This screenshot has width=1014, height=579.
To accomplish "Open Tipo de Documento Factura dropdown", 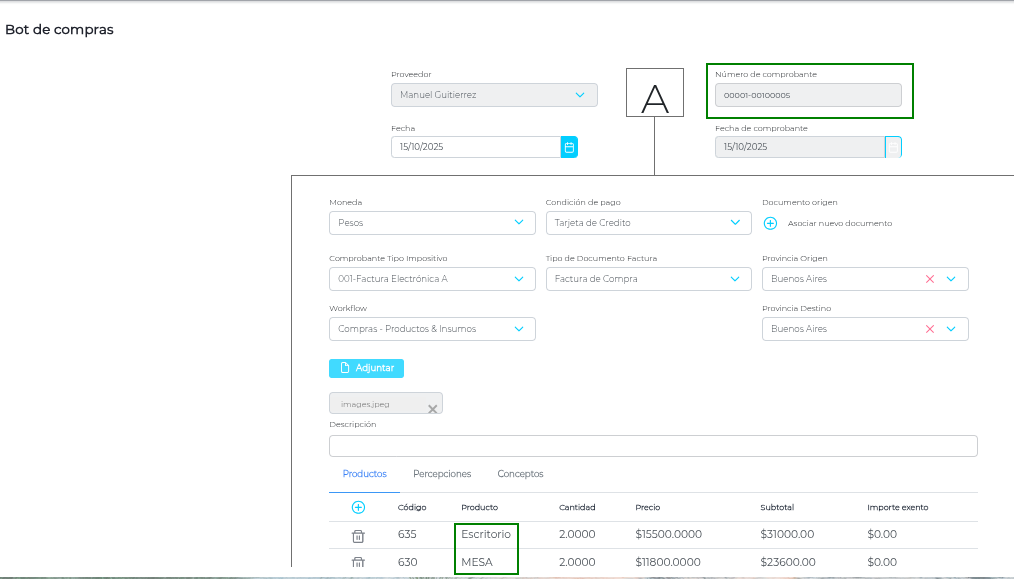I will click(649, 279).
